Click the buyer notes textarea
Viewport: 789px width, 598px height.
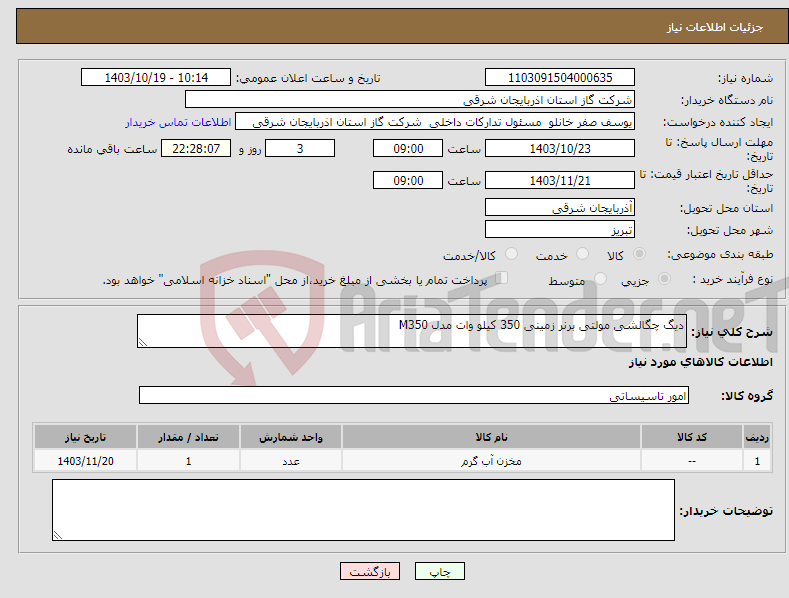363,510
